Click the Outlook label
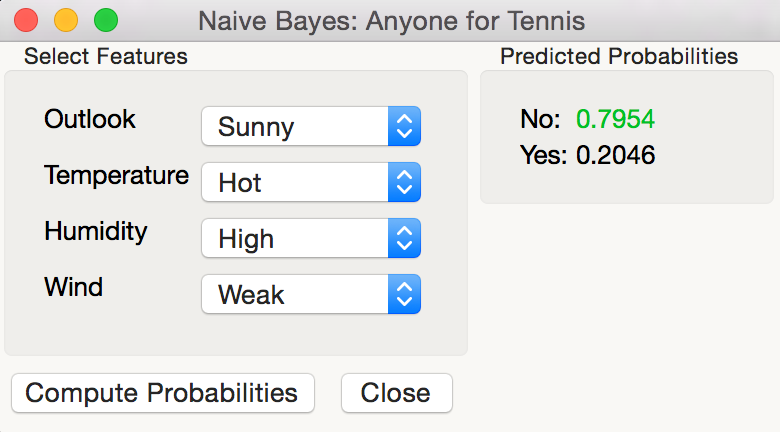This screenshot has height=432, width=780. coord(90,119)
